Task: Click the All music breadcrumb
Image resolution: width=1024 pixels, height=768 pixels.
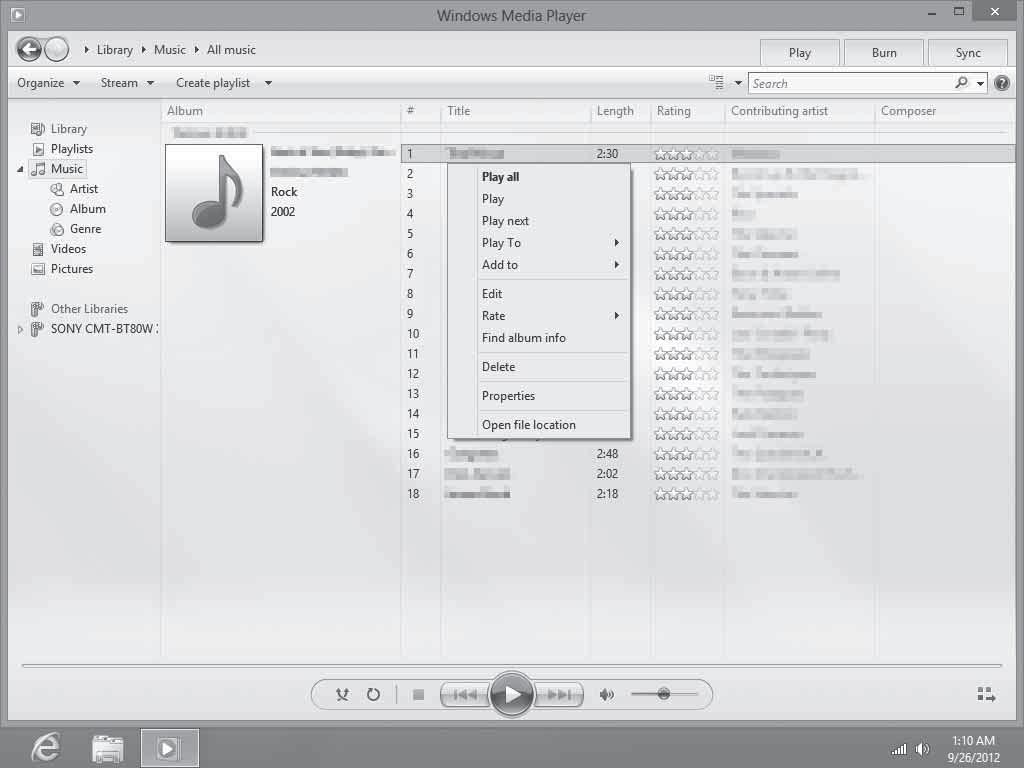Action: click(231, 50)
